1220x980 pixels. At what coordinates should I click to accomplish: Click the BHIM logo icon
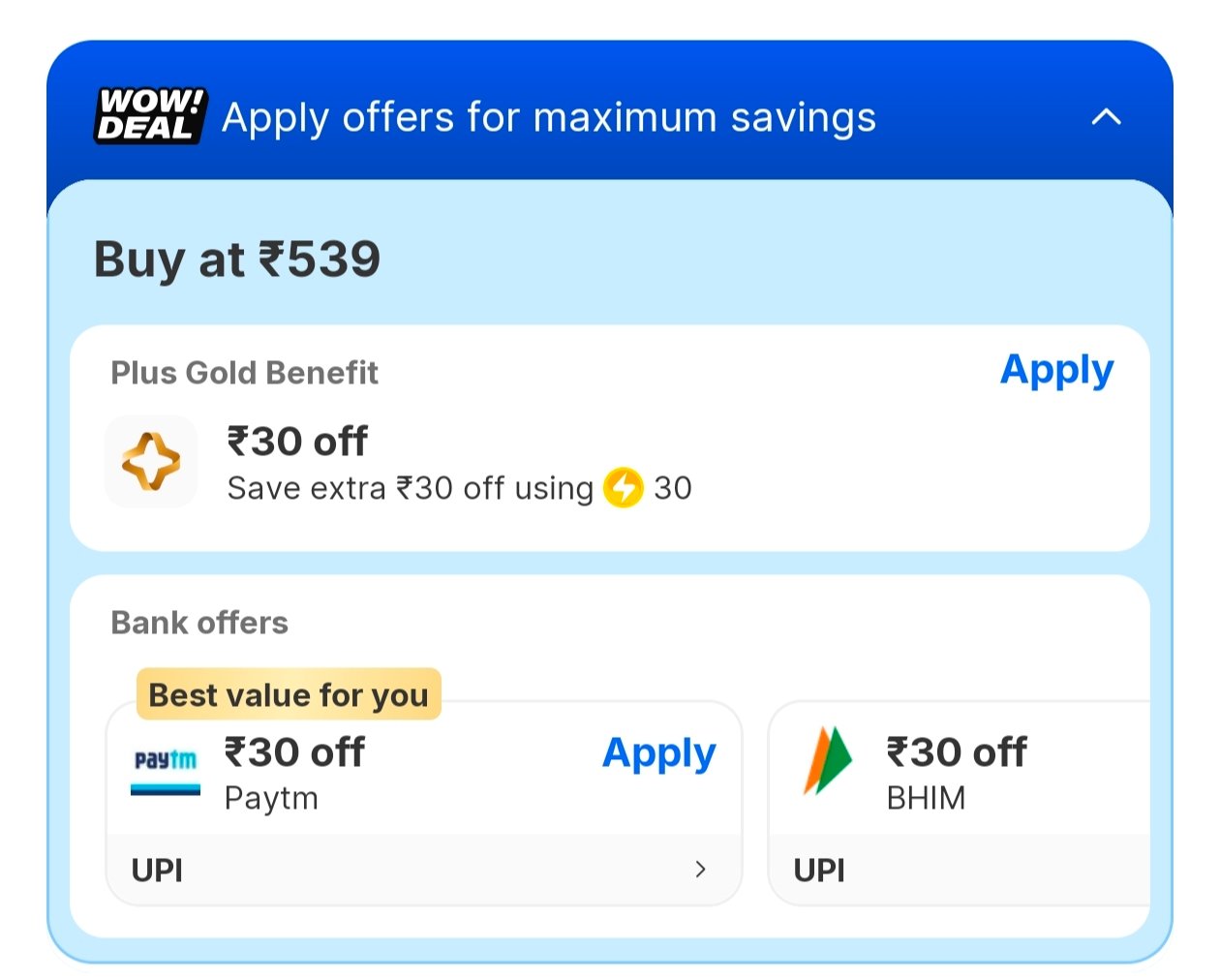point(827,760)
